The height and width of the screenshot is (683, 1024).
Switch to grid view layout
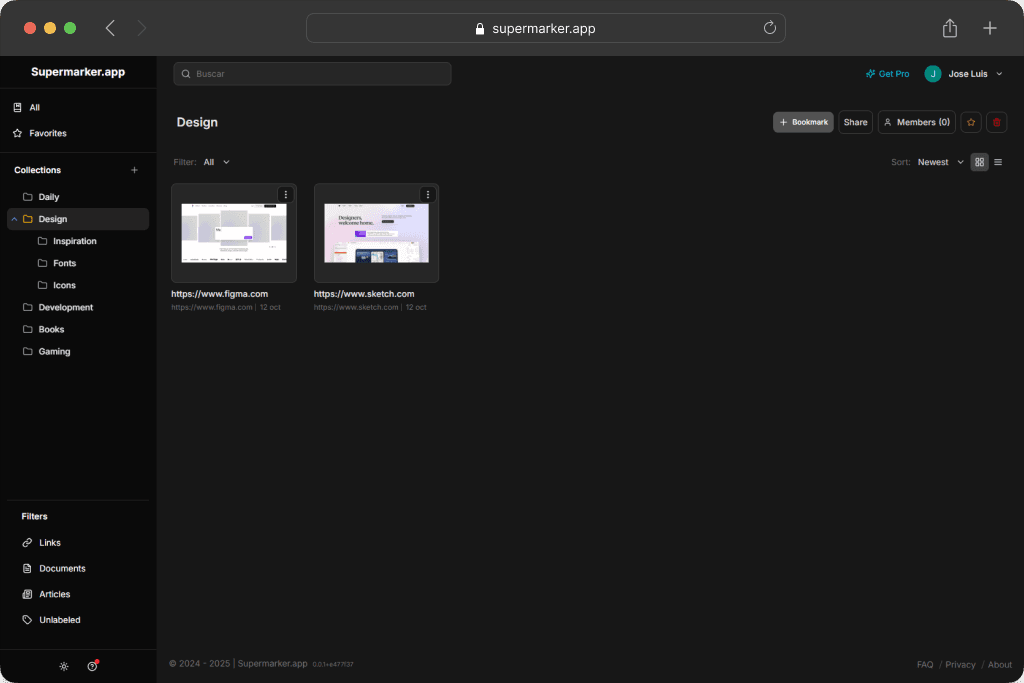pos(980,162)
